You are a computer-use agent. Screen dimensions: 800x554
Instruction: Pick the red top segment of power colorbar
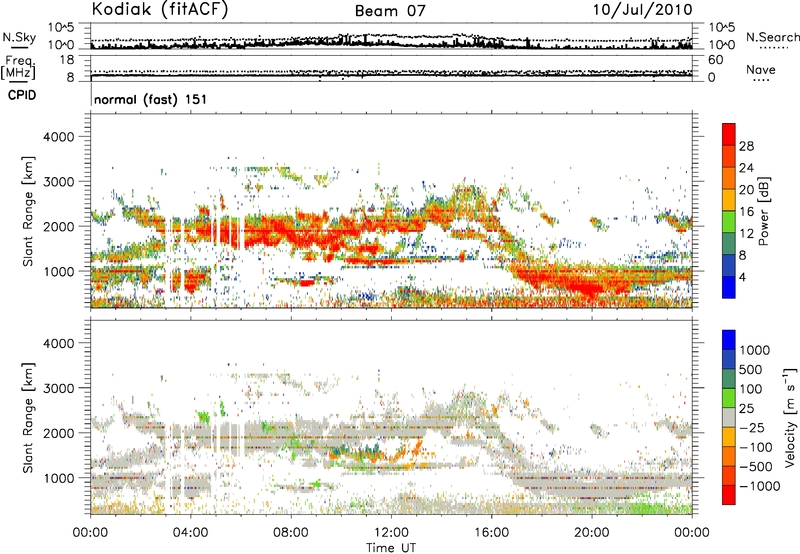tap(729, 135)
